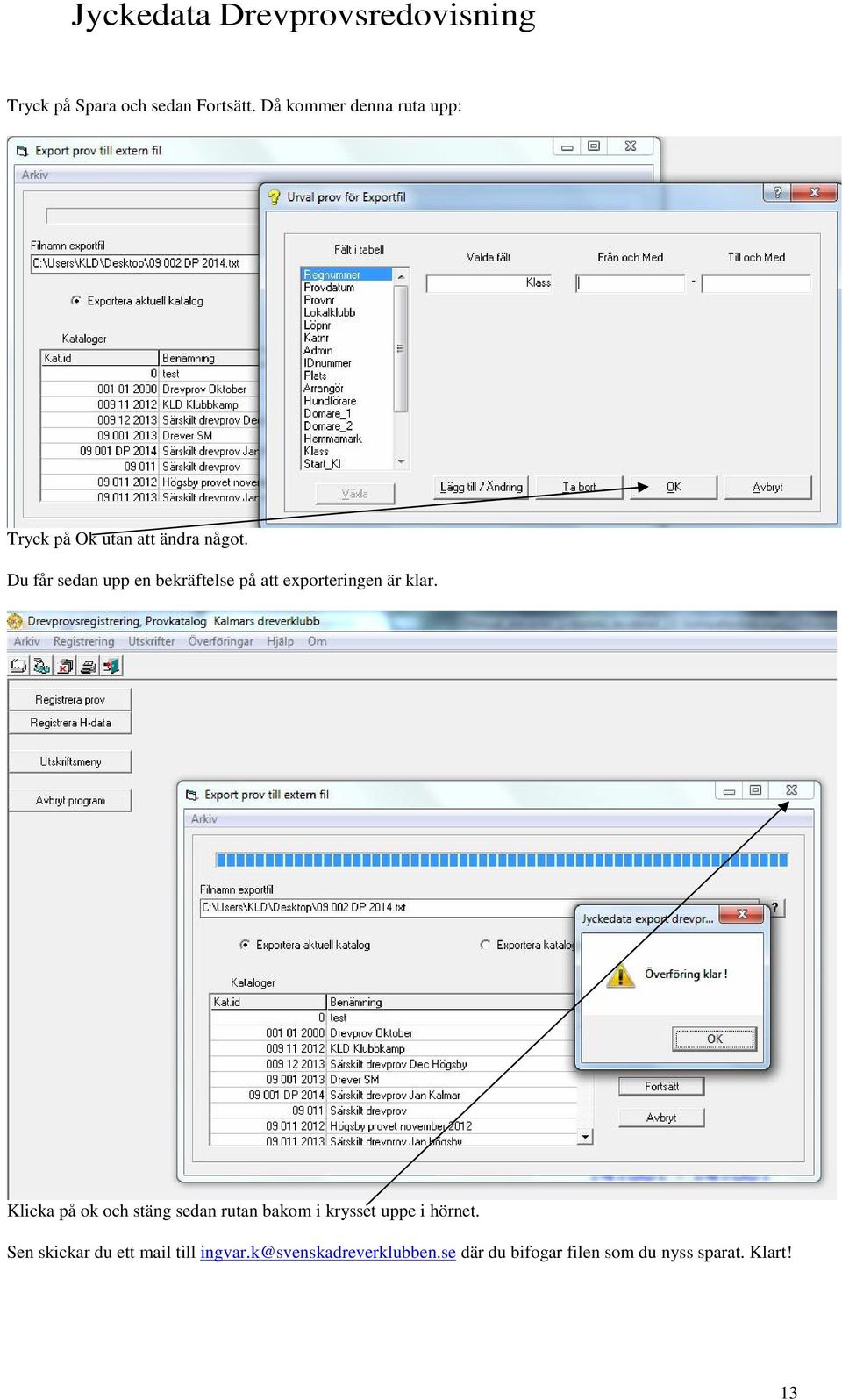
Task: Click the toolbar icon with green transfer arrows
Action: [x=41, y=666]
